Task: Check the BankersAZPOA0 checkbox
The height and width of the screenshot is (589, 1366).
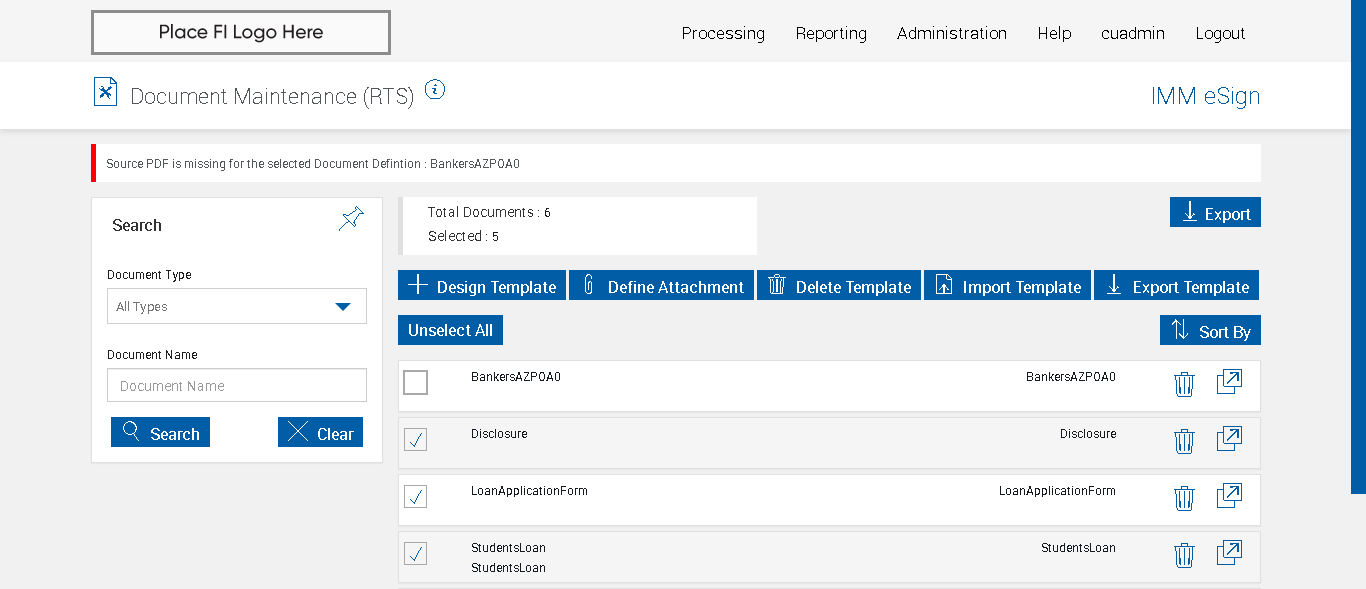Action: [x=416, y=382]
